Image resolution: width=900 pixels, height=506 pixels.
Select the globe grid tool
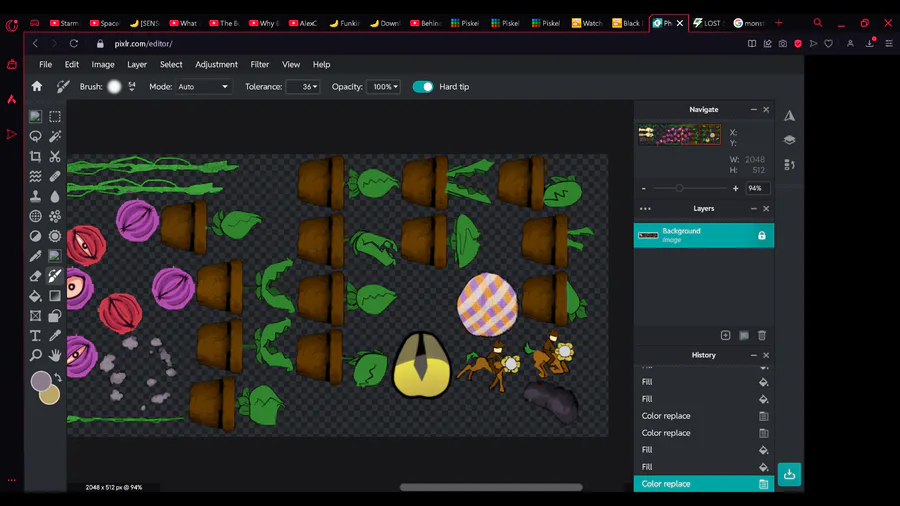[35, 216]
